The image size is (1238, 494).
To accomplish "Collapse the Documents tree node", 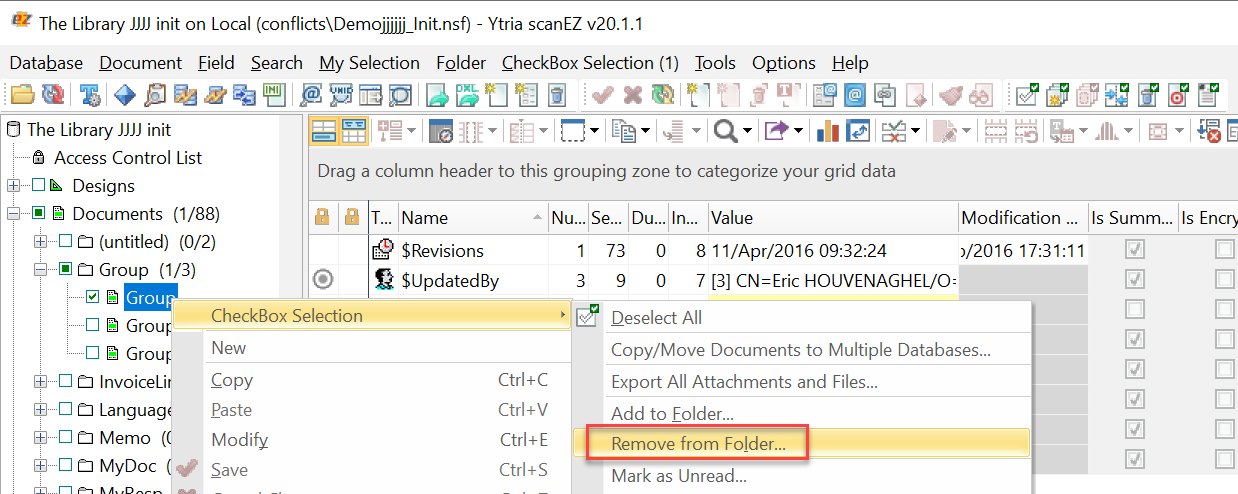I will pyautogui.click(x=14, y=214).
